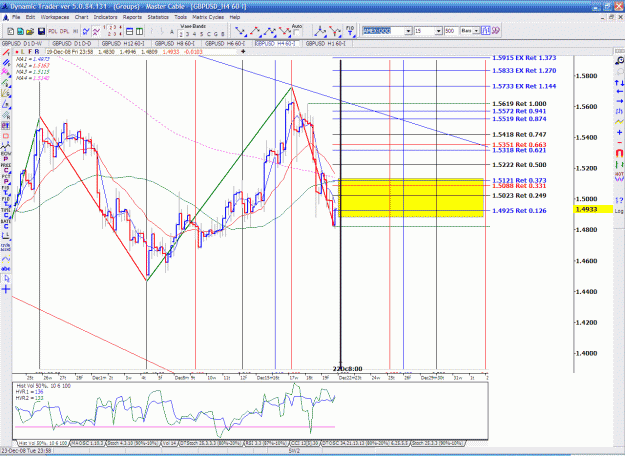
Task: Click the red trendline drawing tool
Action: click(x=6, y=52)
